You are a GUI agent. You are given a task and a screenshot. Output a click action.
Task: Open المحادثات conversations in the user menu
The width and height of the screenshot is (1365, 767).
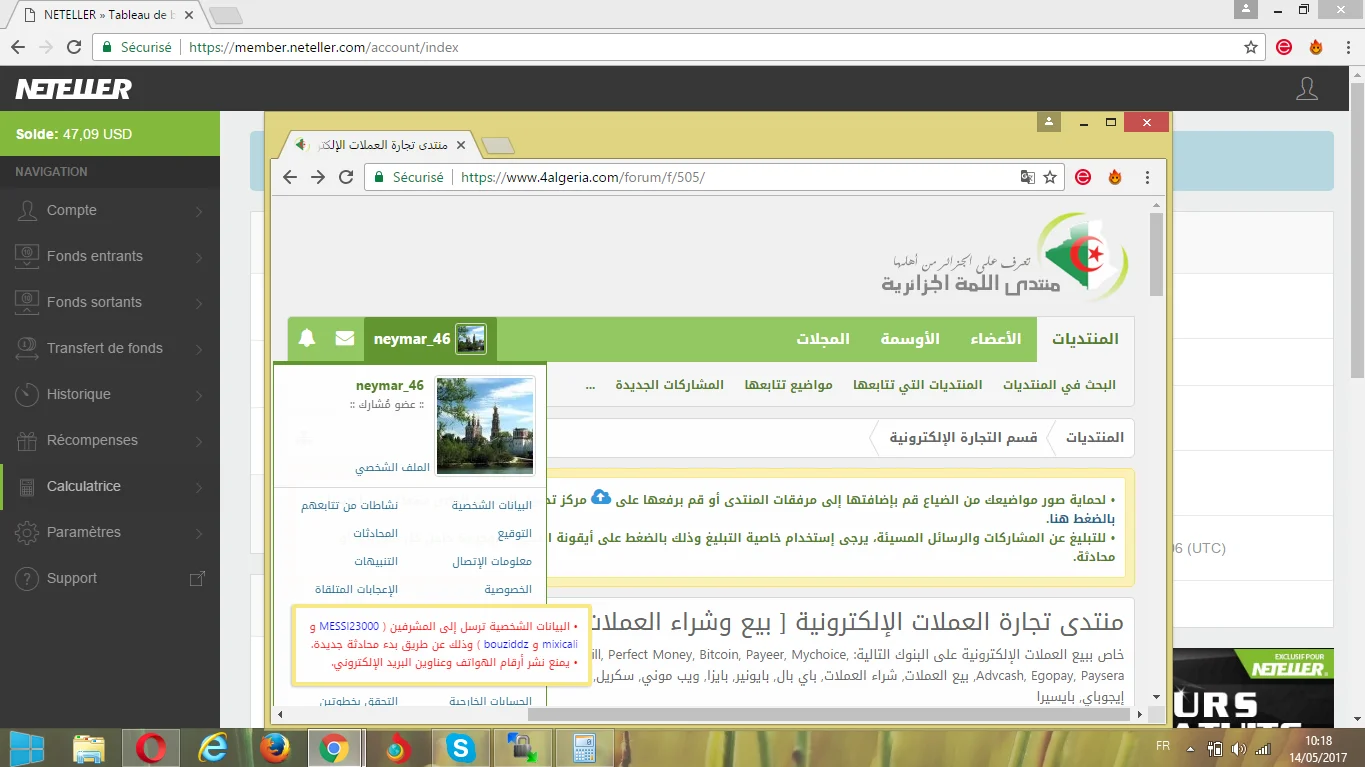coord(376,534)
